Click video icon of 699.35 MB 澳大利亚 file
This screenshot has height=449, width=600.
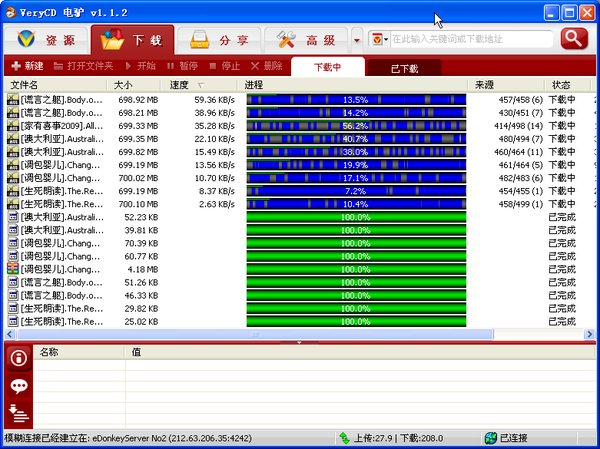(x=13, y=139)
